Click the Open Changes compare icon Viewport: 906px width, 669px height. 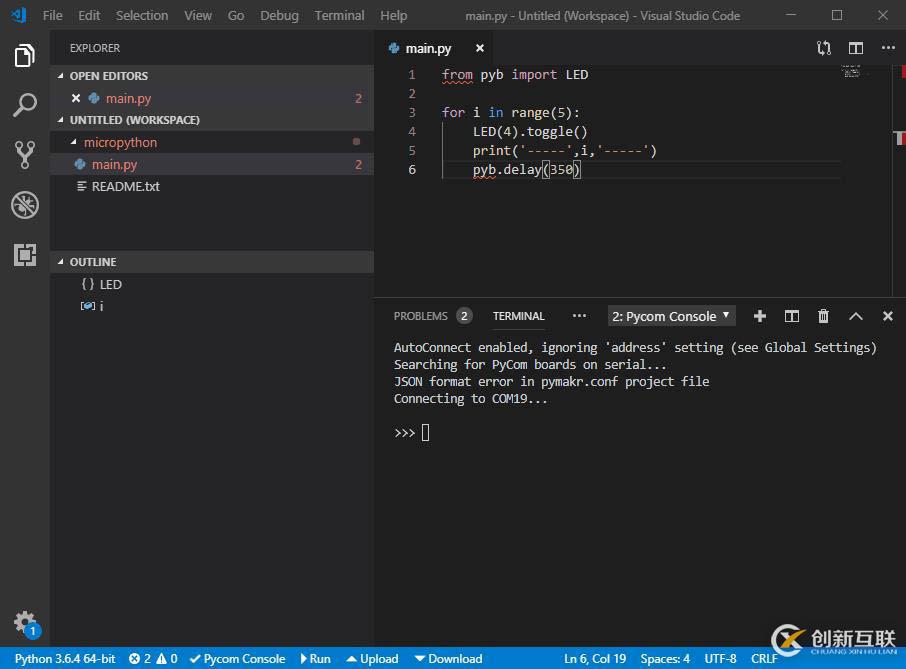click(x=824, y=48)
